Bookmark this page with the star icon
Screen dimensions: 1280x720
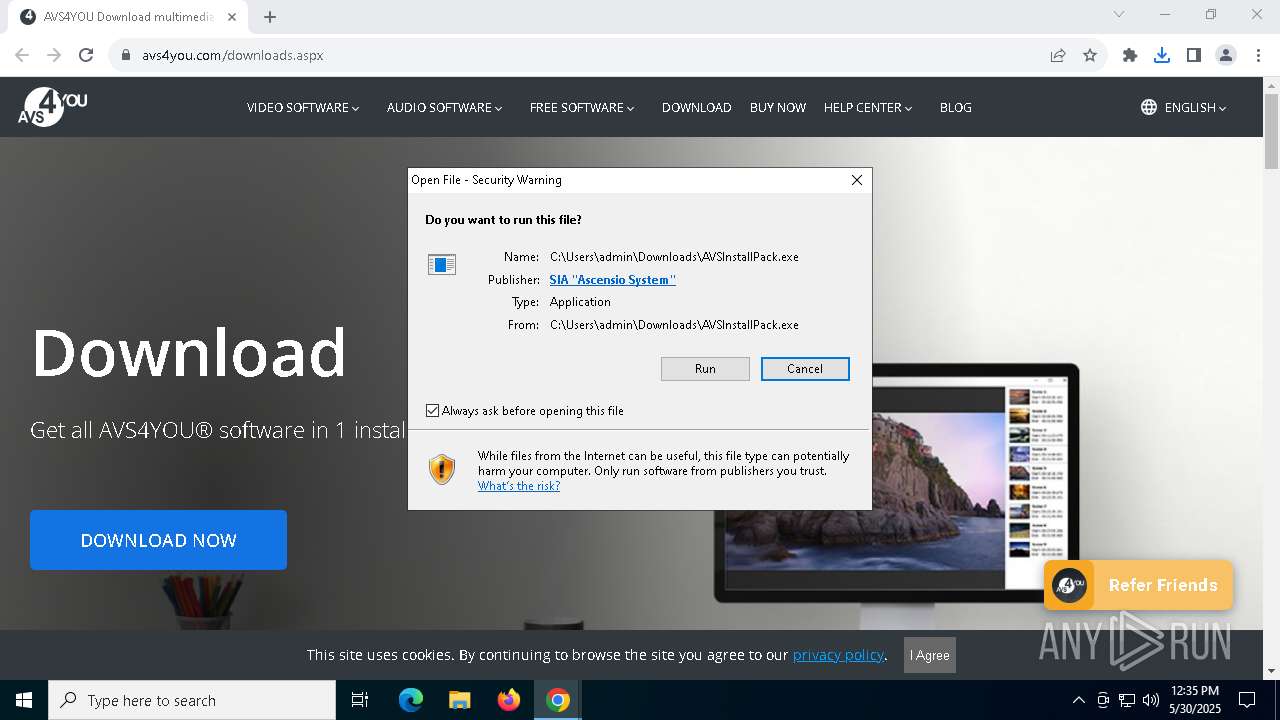1090,55
